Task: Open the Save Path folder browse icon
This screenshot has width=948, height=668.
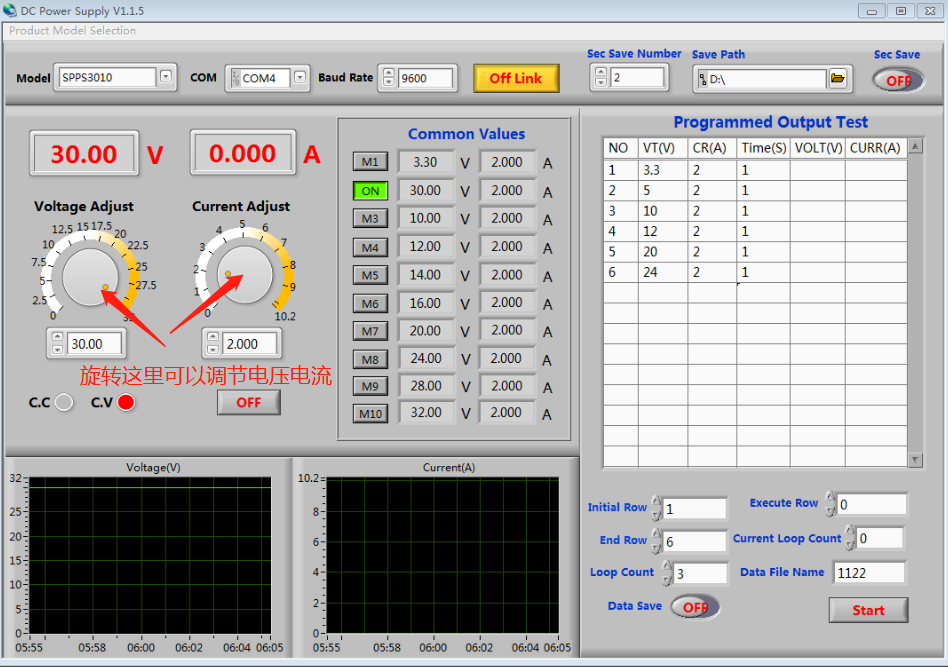Action: tap(837, 78)
